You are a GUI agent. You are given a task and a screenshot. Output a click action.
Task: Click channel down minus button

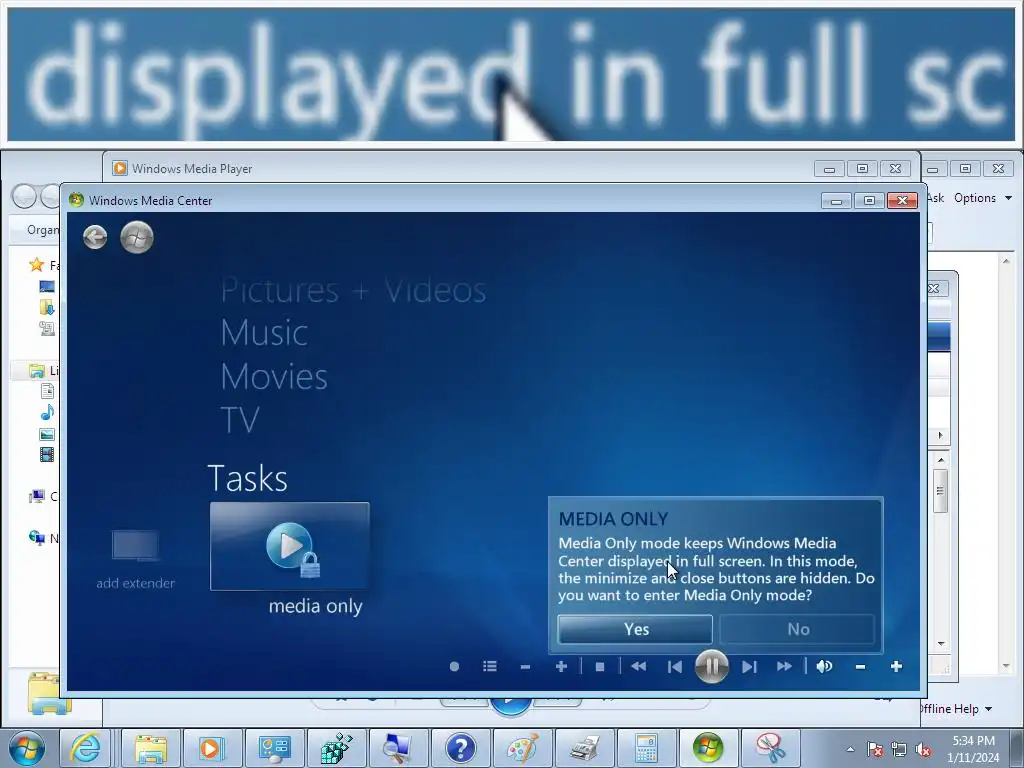(x=525, y=667)
